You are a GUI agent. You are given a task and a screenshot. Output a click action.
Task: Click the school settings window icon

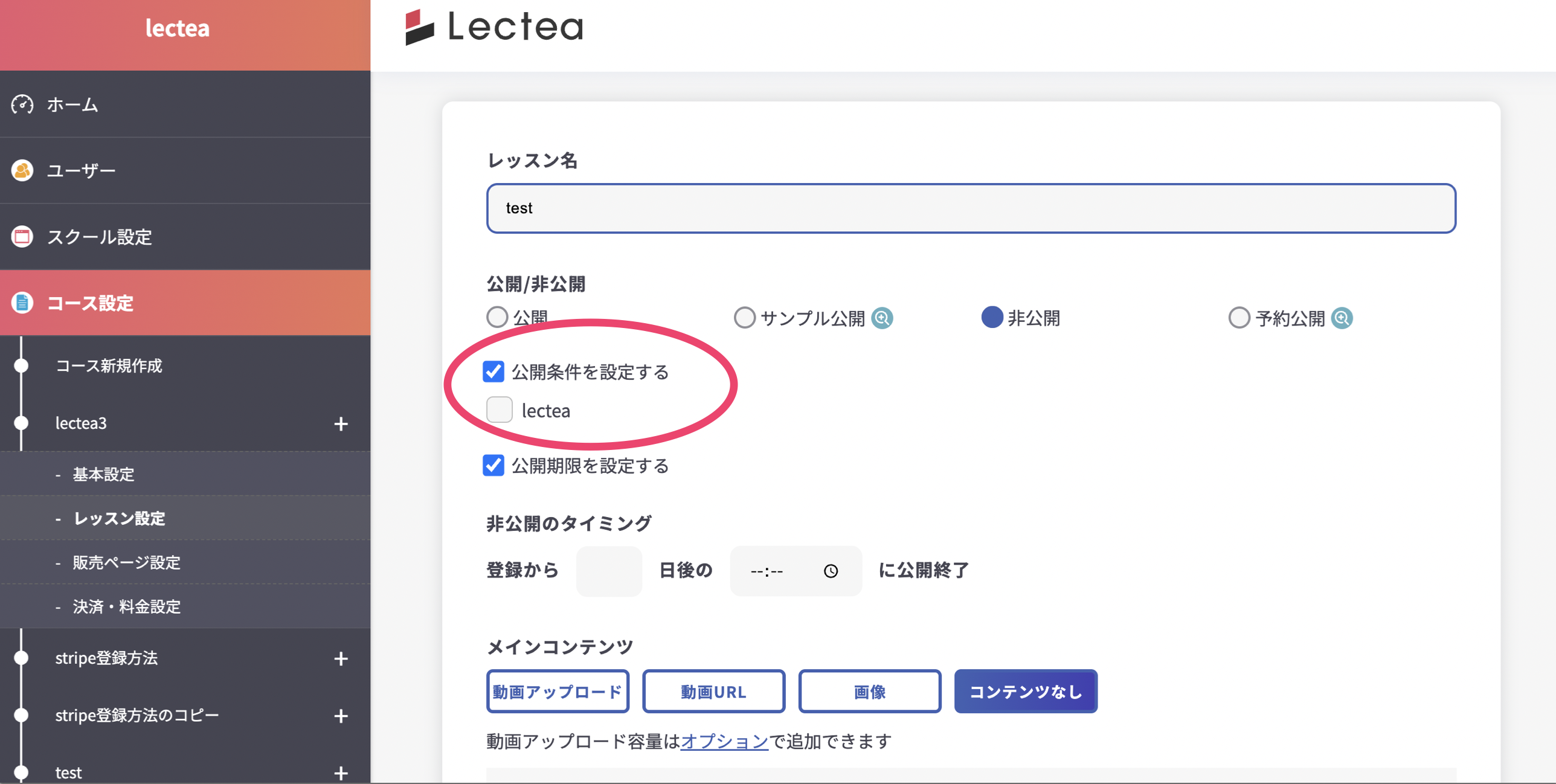pos(22,237)
